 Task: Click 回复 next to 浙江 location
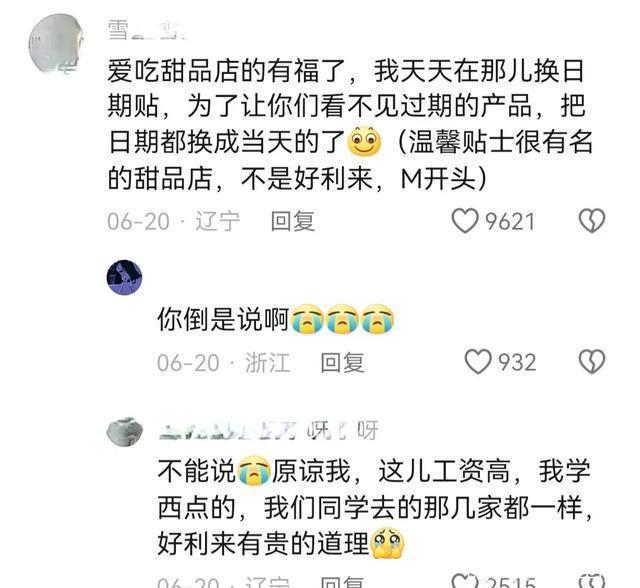(x=342, y=362)
